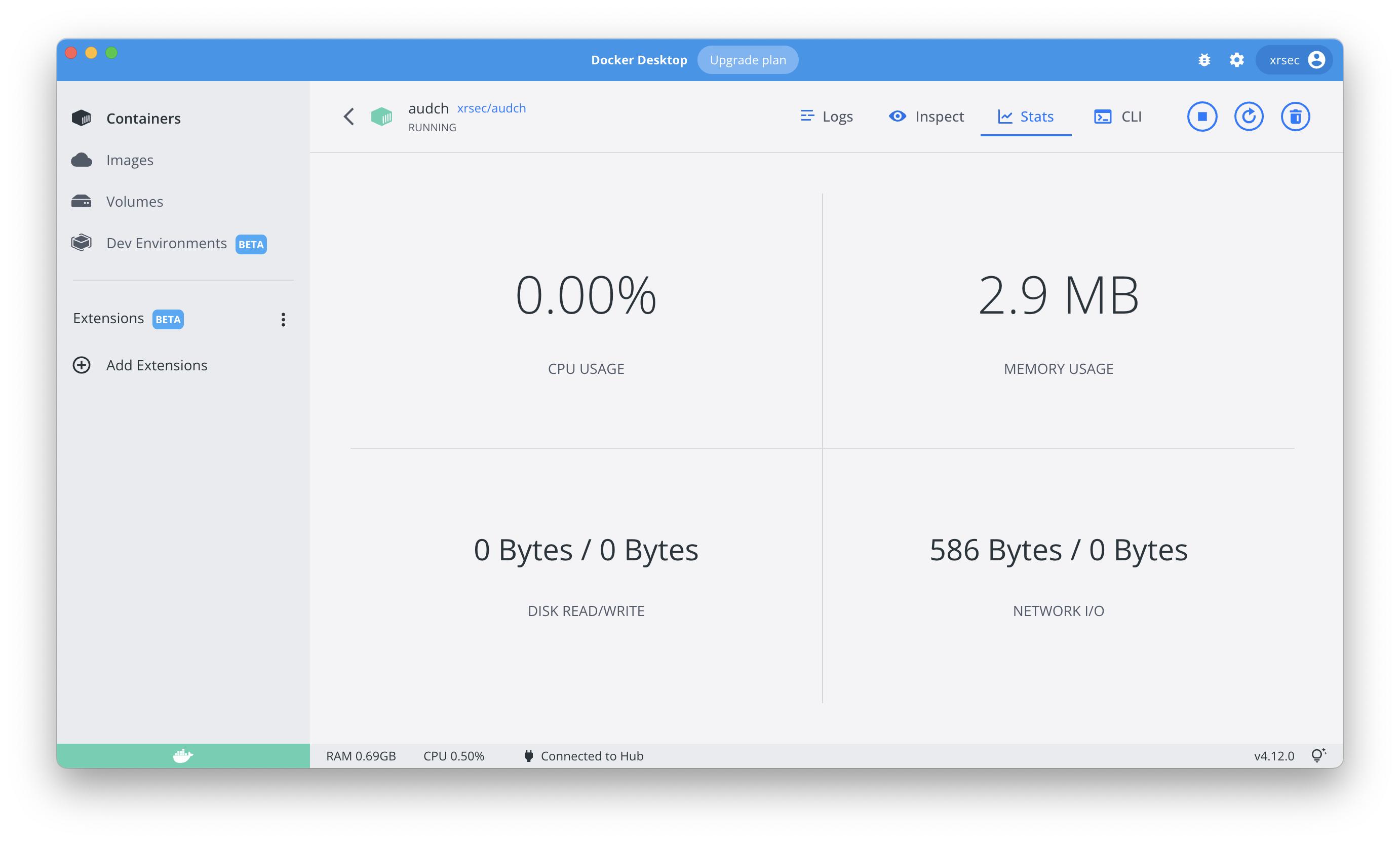The width and height of the screenshot is (1400, 843).
Task: Stop the audch container
Action: [x=1202, y=117]
